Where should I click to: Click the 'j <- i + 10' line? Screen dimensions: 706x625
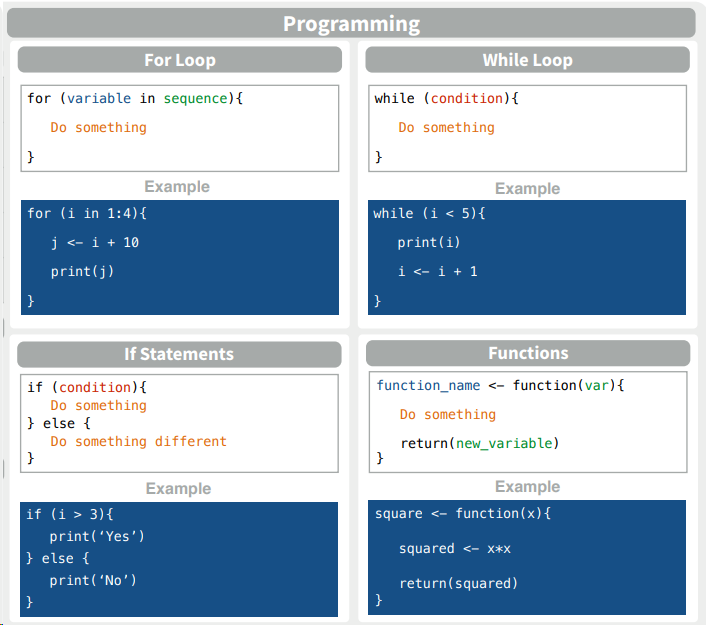(x=95, y=242)
